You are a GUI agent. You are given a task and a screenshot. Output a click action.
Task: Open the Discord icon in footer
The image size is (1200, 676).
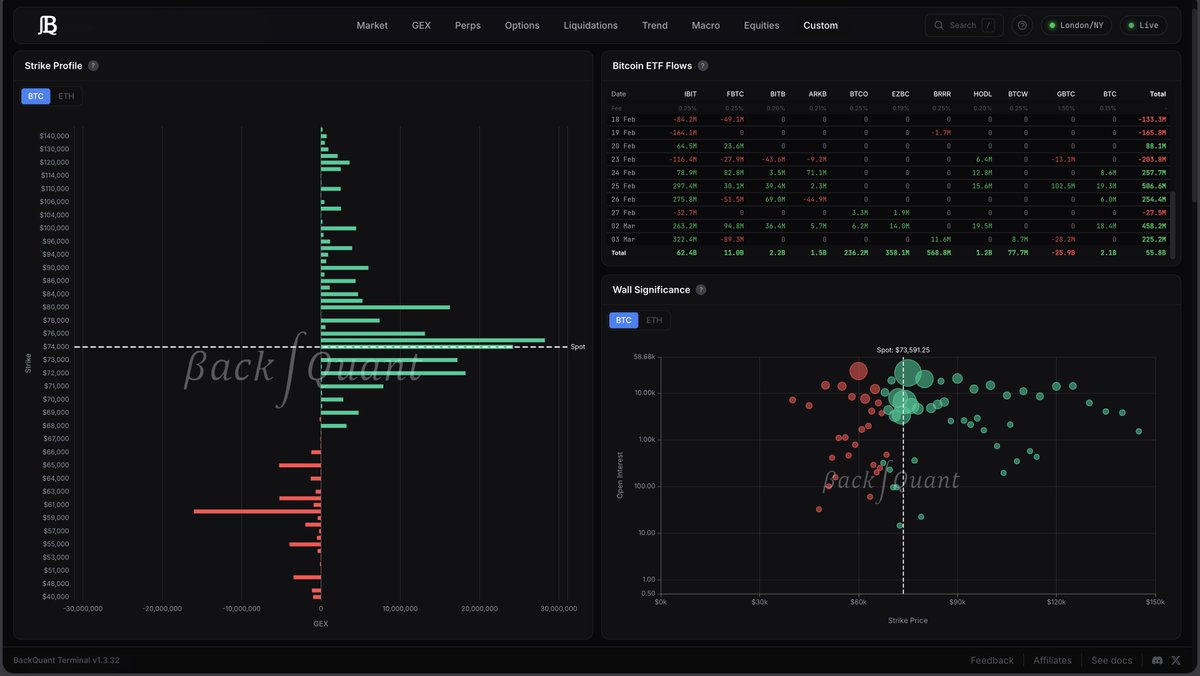coord(1157,660)
